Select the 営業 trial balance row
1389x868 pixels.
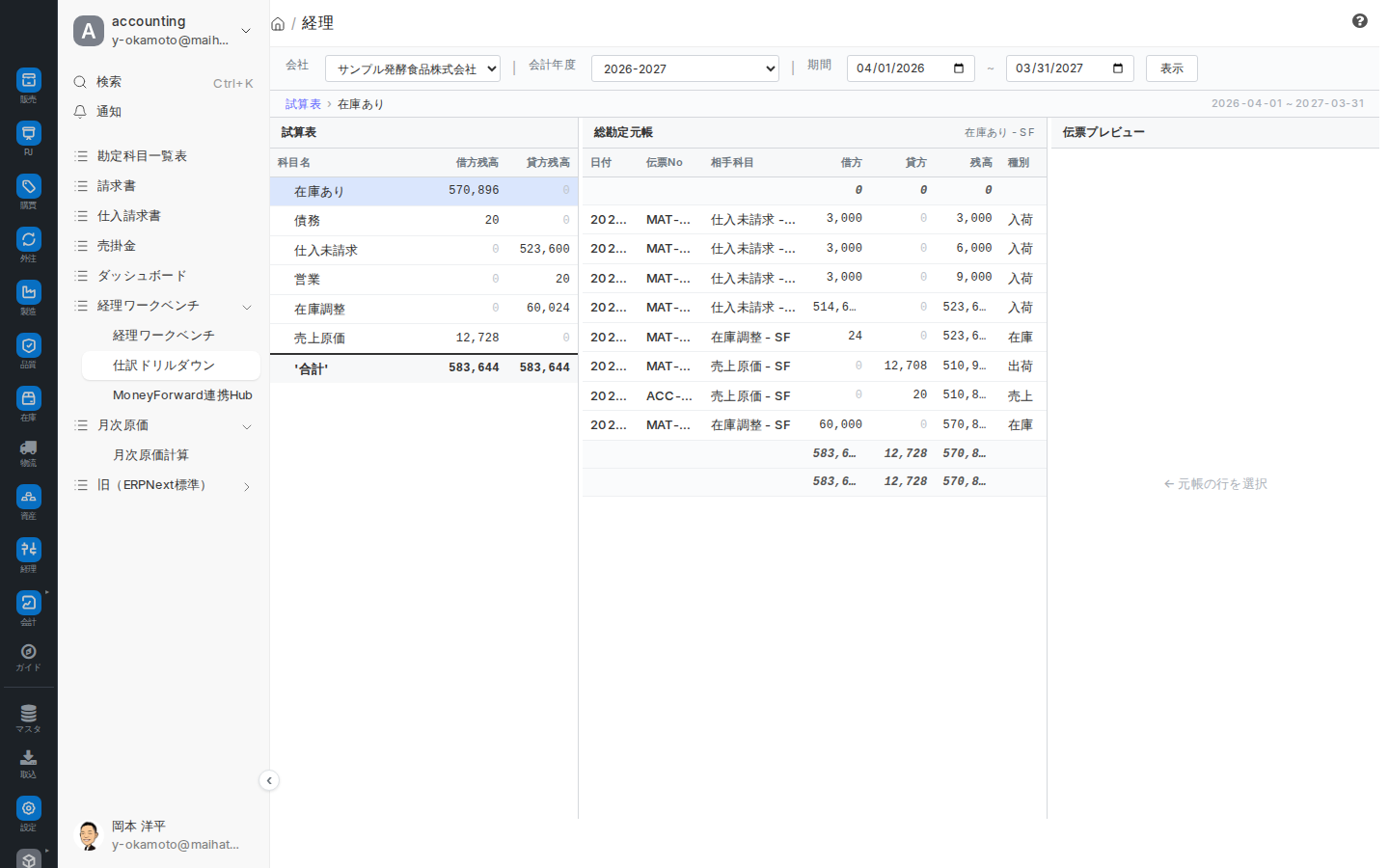pos(423,280)
